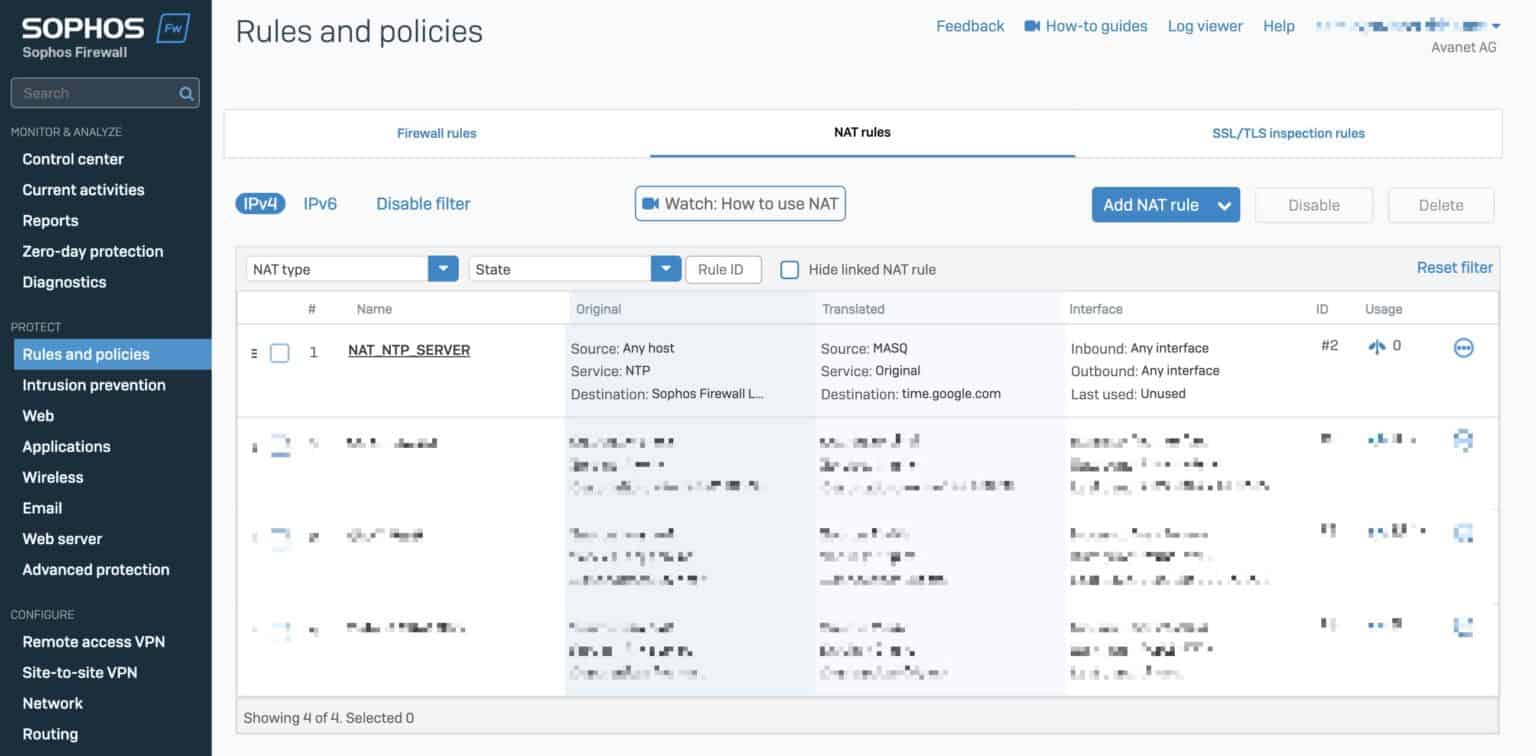1536x756 pixels.
Task: Open options menu for the second NAT rule
Action: tap(1463, 439)
